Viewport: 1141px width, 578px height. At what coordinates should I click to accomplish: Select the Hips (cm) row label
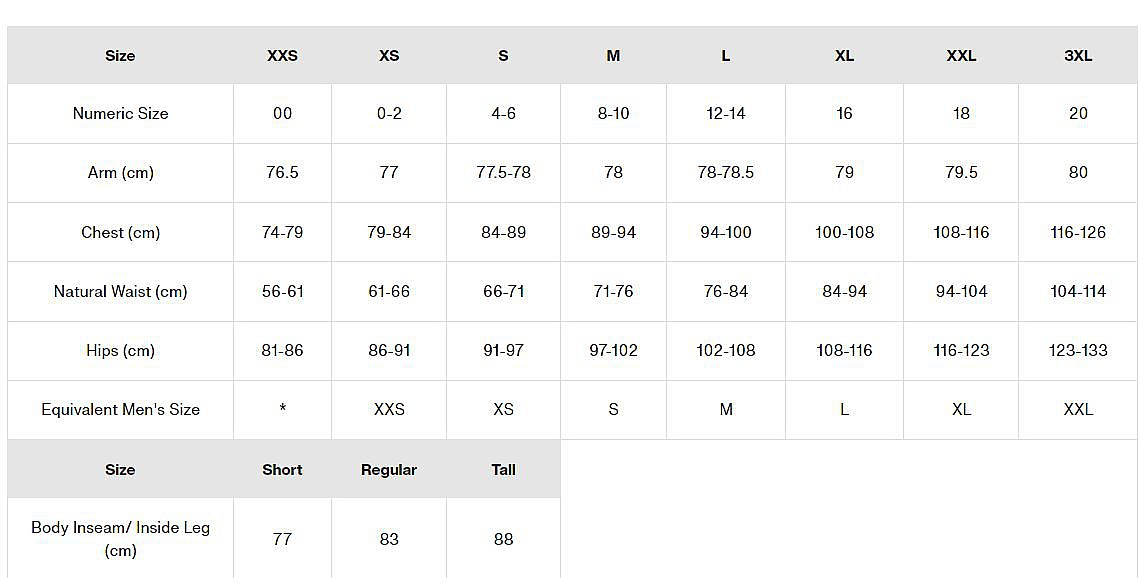tap(120, 351)
